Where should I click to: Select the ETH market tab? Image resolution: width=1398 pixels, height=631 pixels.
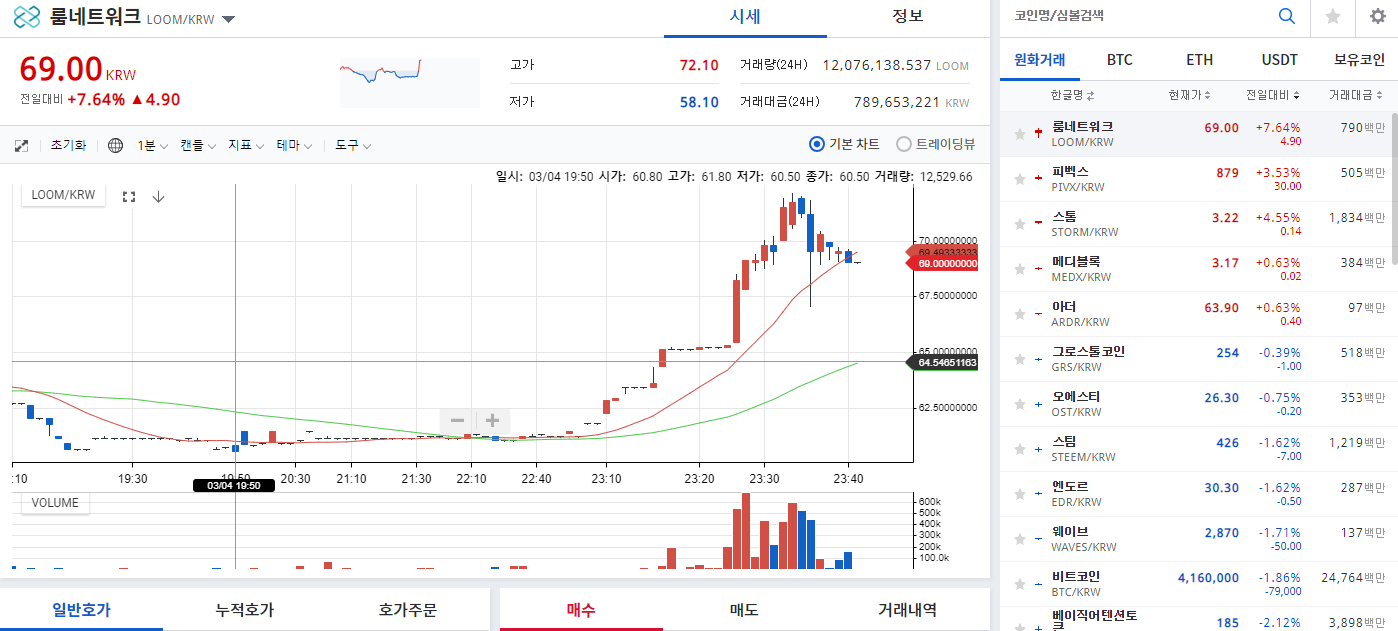(1199, 60)
